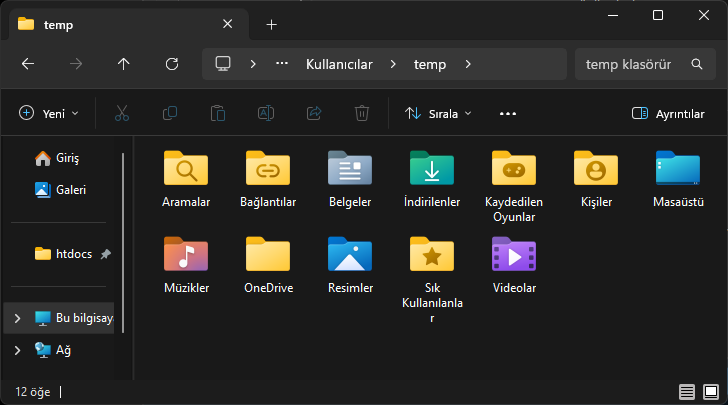Go up one level with up arrow
728x405 pixels.
(x=124, y=64)
